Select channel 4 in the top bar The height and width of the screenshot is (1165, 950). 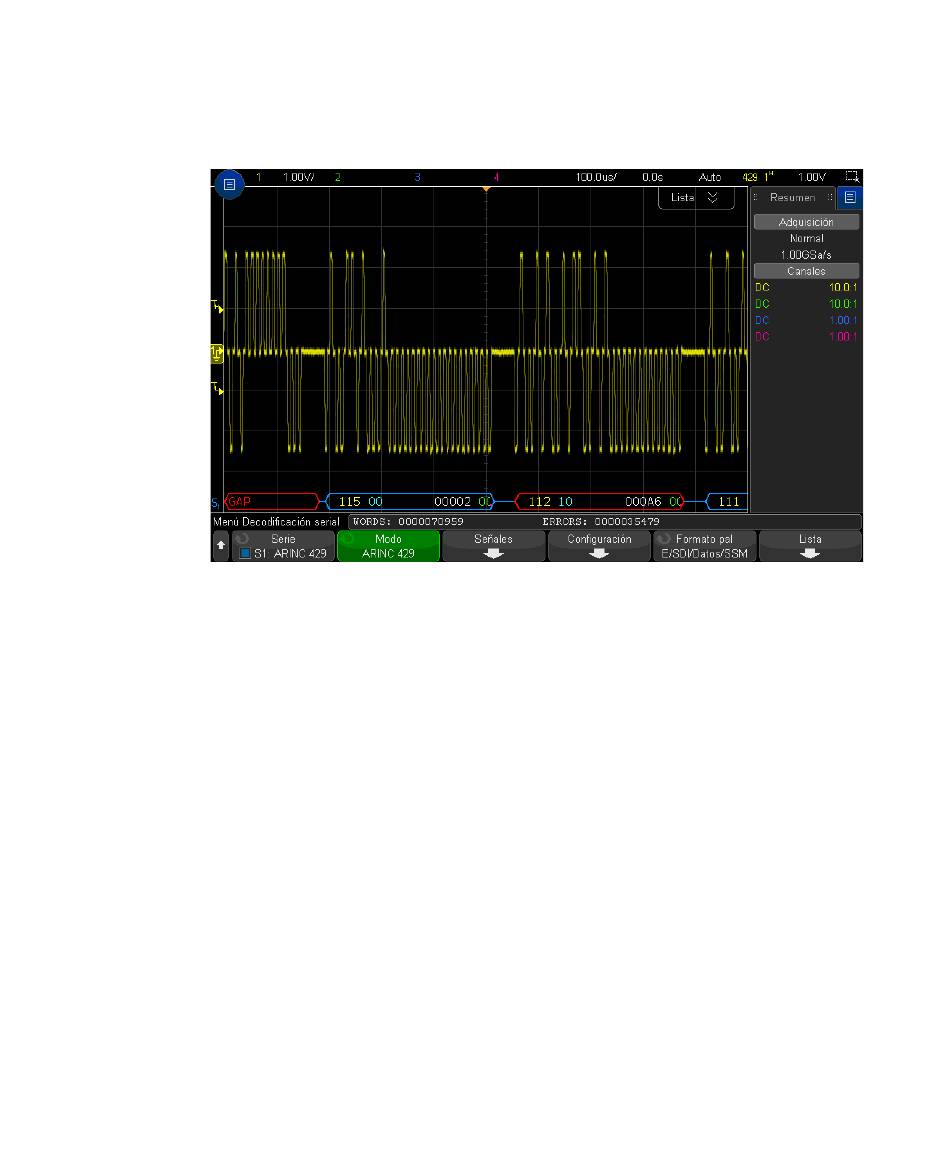click(x=496, y=177)
